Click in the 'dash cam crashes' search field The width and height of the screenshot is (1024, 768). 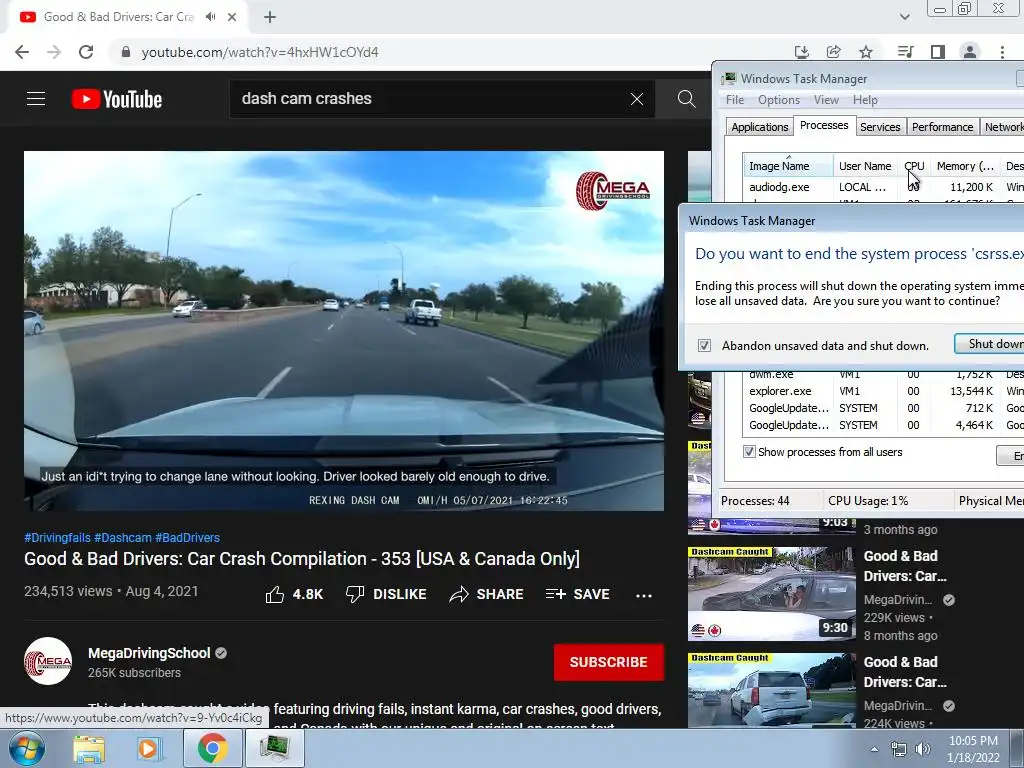tap(428, 99)
